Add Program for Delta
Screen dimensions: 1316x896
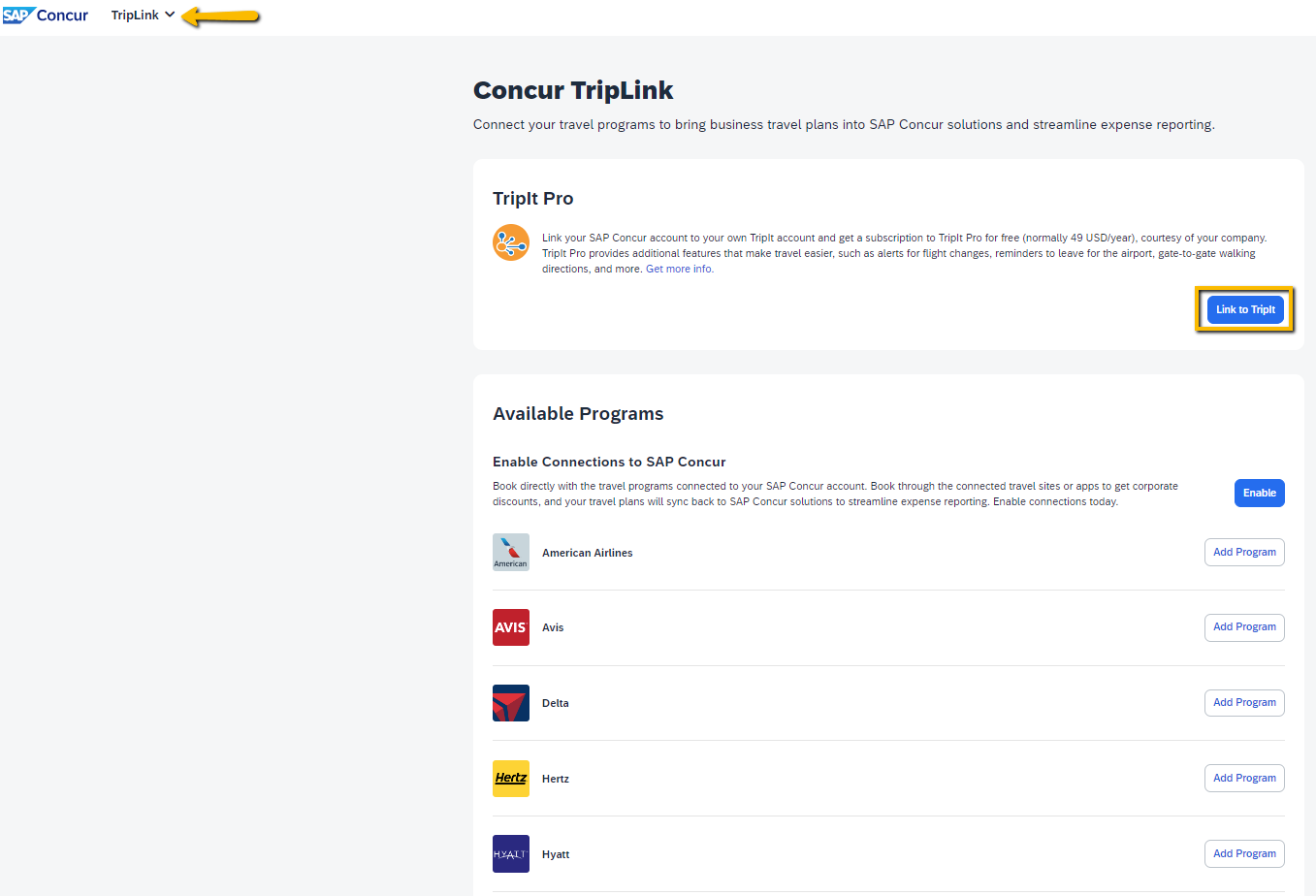(1244, 703)
